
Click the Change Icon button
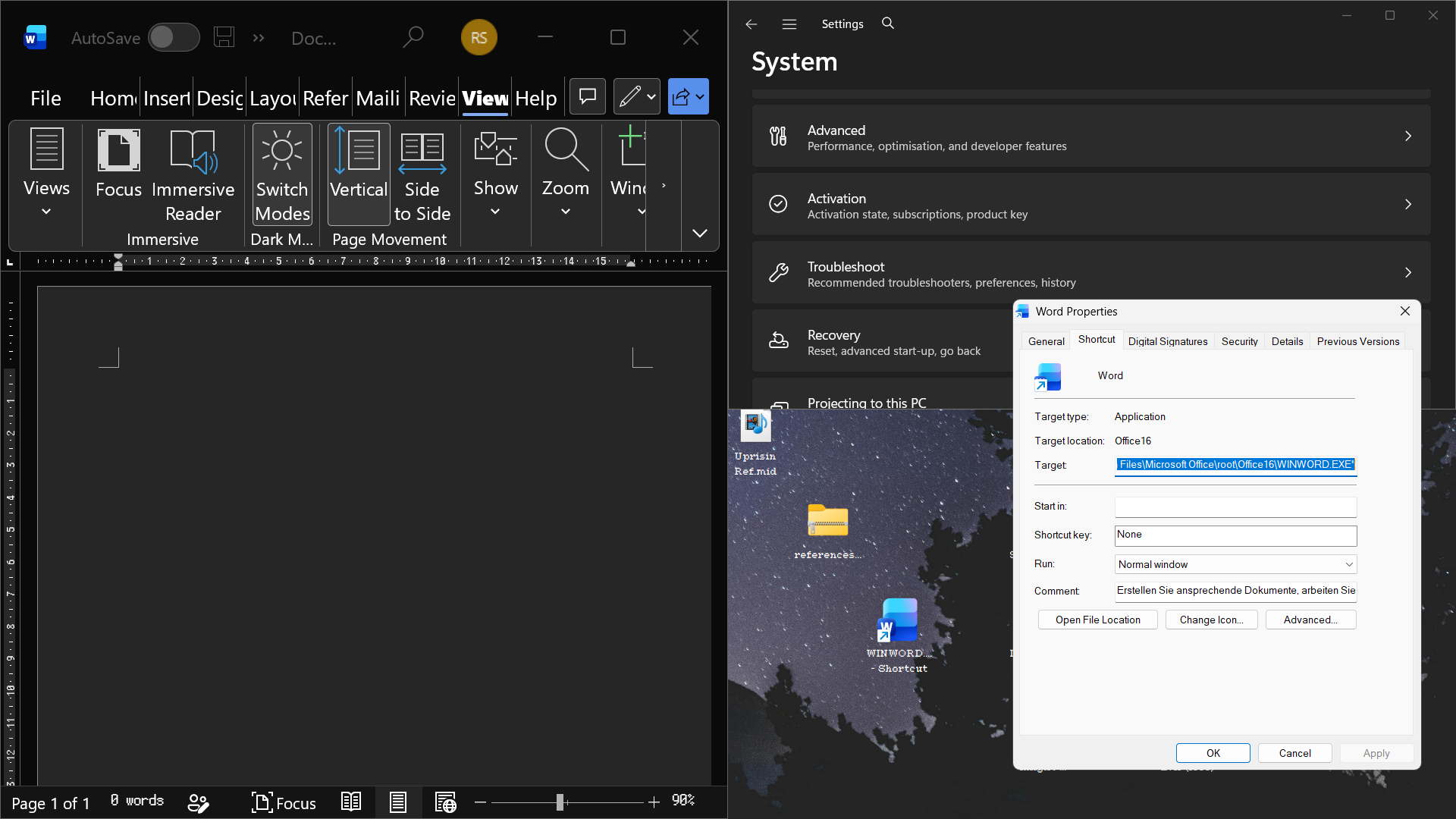tap(1211, 620)
